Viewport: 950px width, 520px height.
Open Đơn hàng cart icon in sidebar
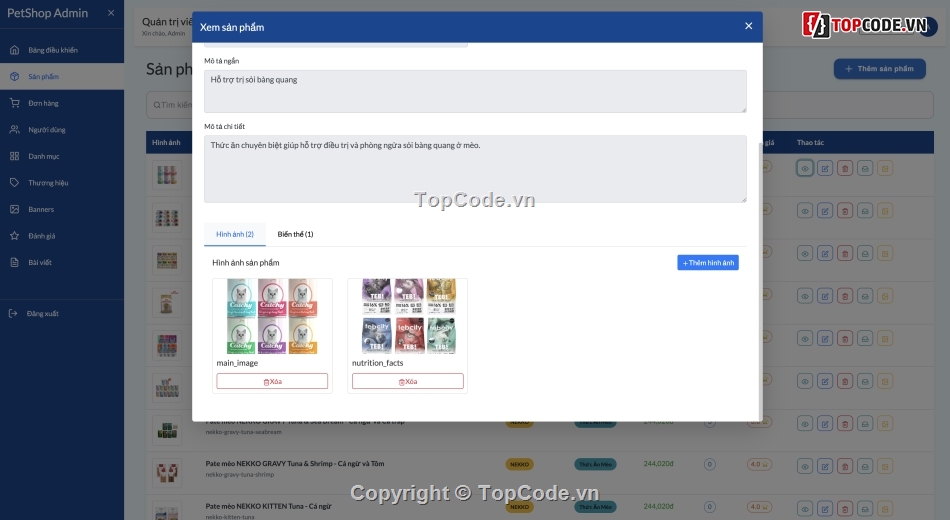pos(15,103)
